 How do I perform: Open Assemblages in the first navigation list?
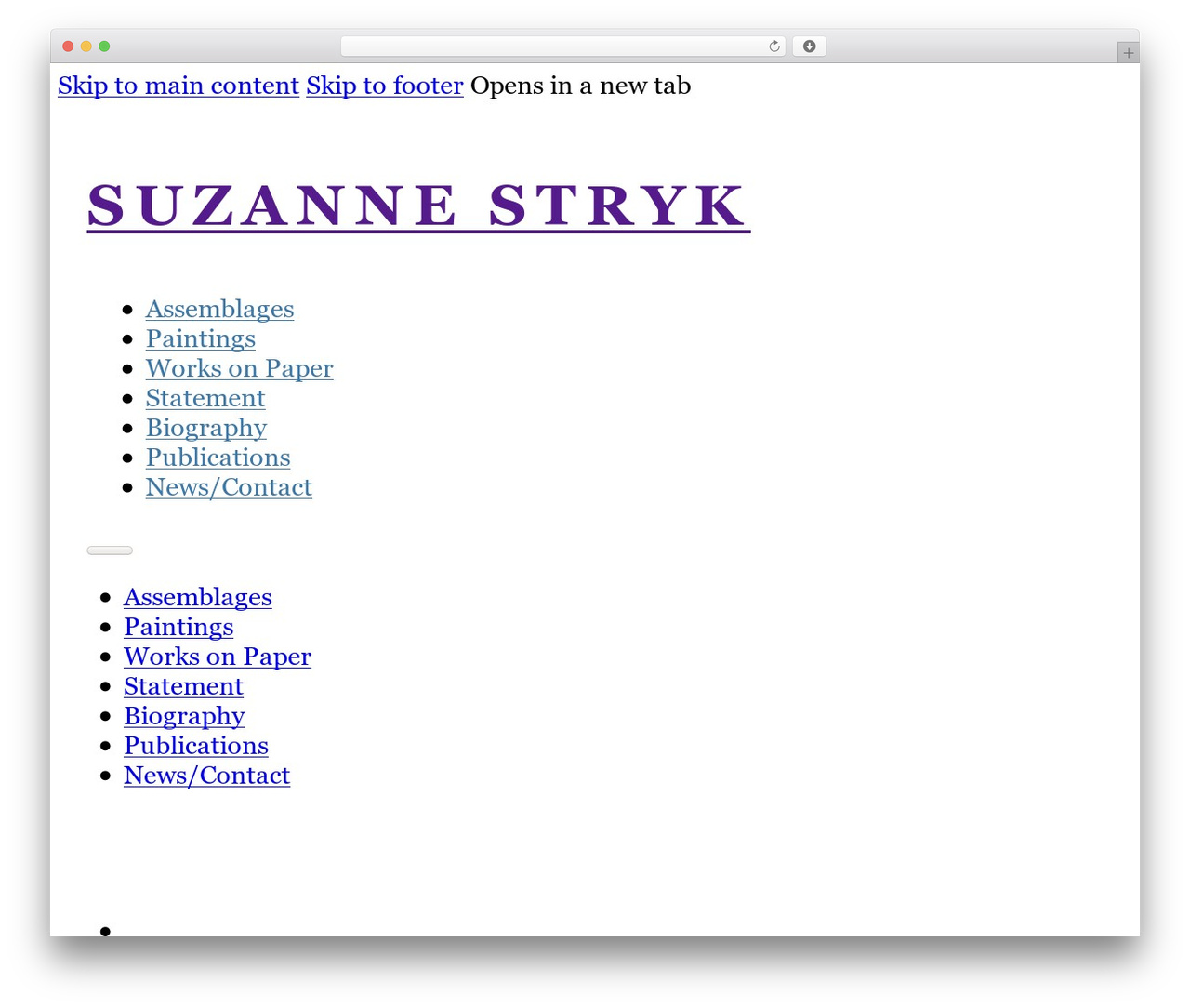[219, 309]
